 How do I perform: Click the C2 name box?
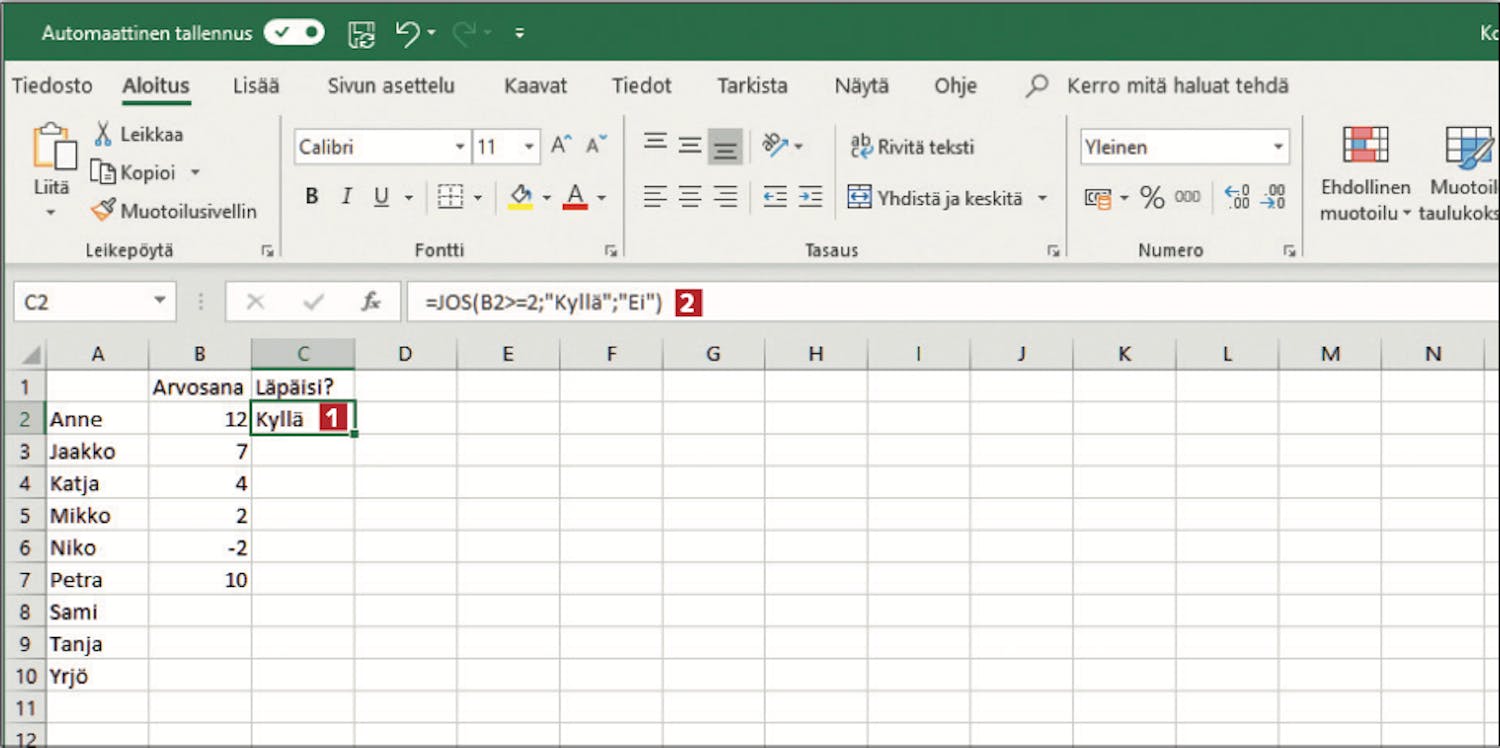click(95, 302)
